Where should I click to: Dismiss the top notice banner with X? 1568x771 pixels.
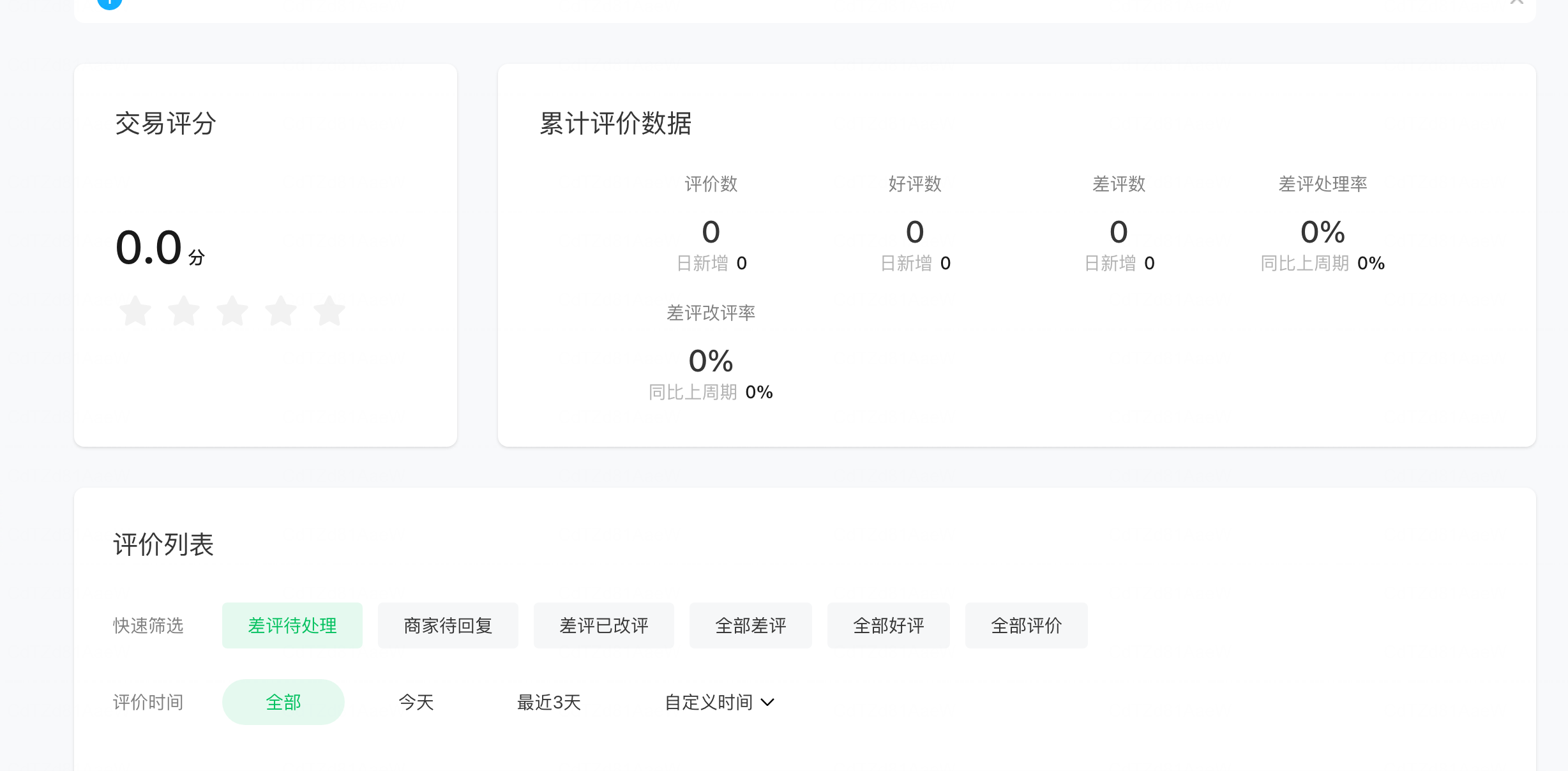(x=1517, y=2)
